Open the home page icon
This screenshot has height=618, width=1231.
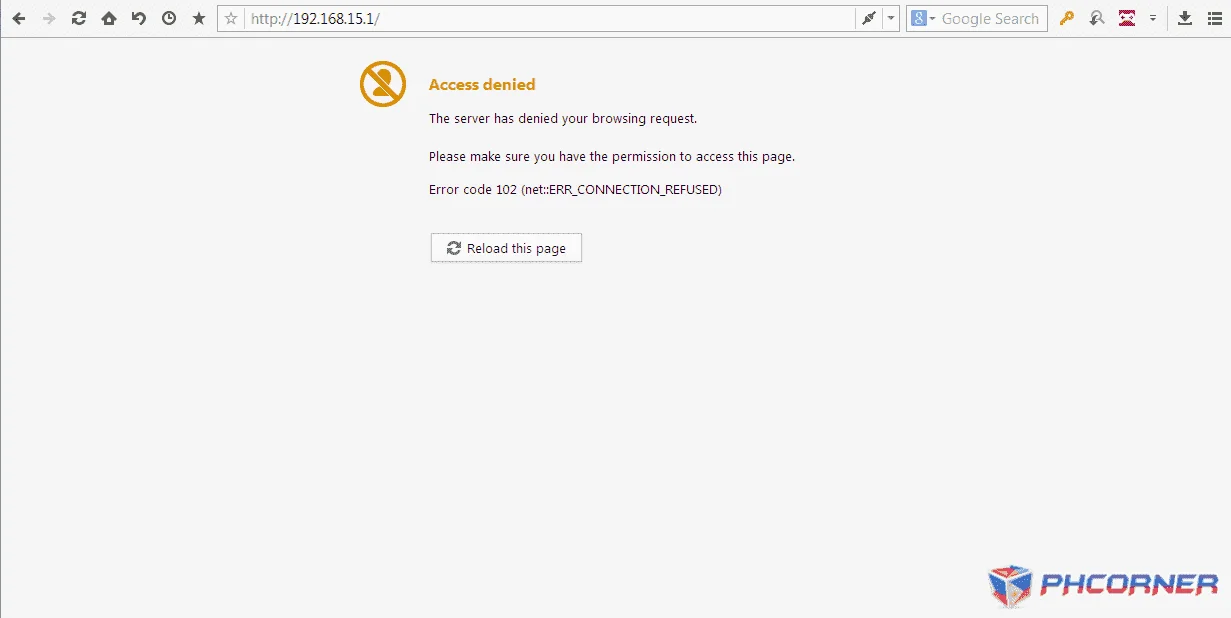point(109,18)
